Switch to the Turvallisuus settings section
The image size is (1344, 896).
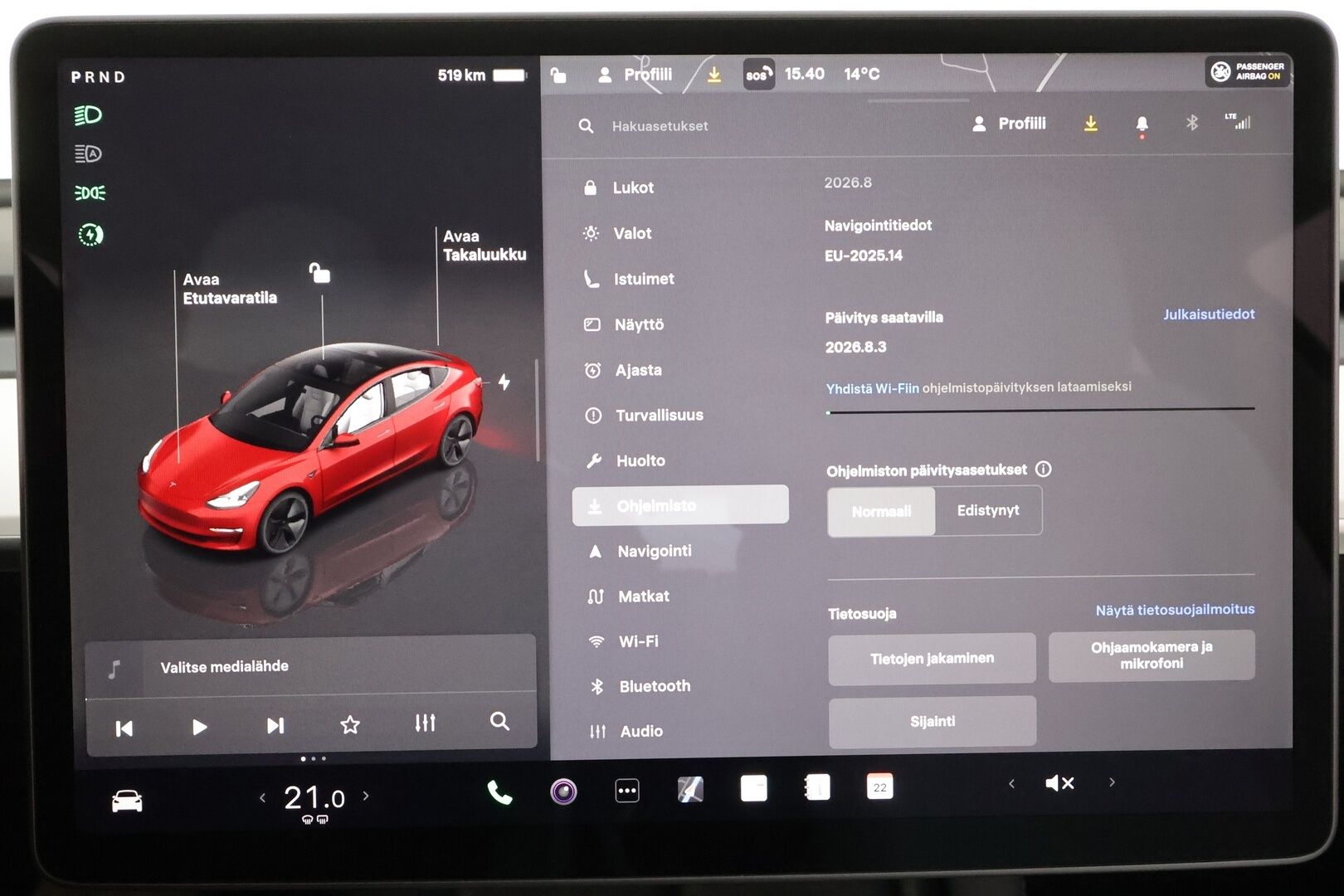pyautogui.click(x=660, y=415)
